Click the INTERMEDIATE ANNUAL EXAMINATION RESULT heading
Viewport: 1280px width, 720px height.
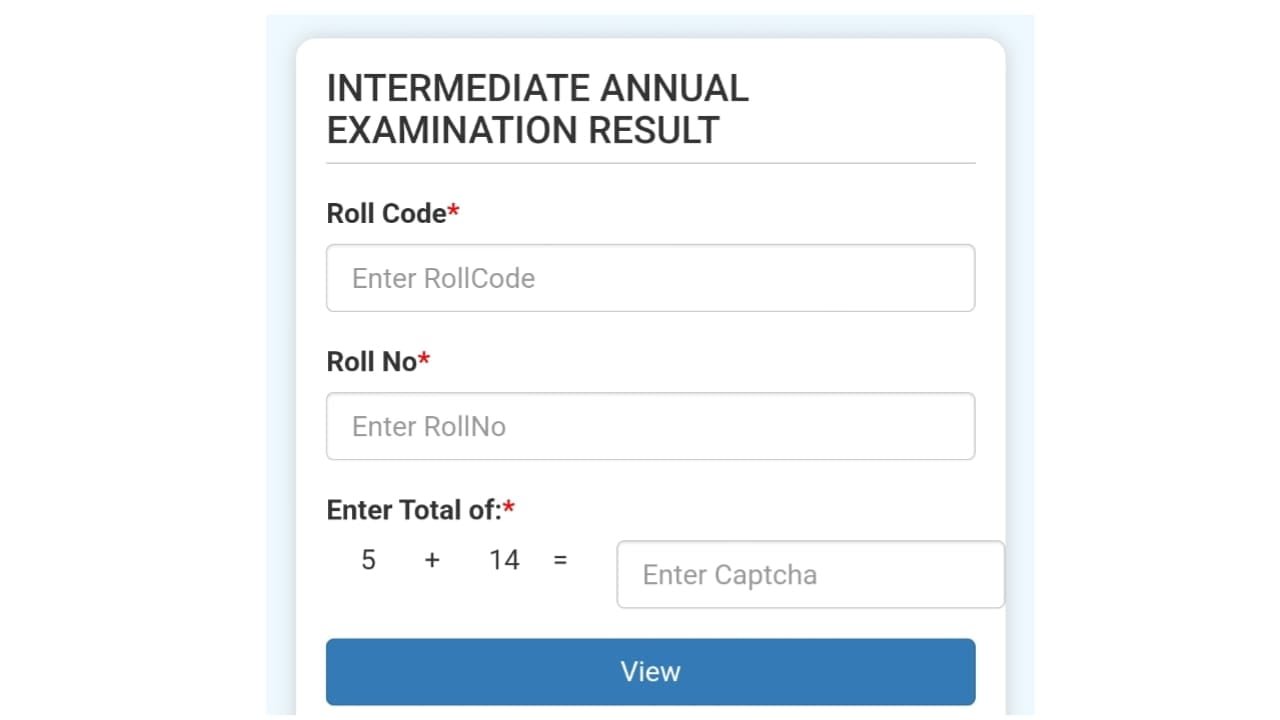[537, 108]
